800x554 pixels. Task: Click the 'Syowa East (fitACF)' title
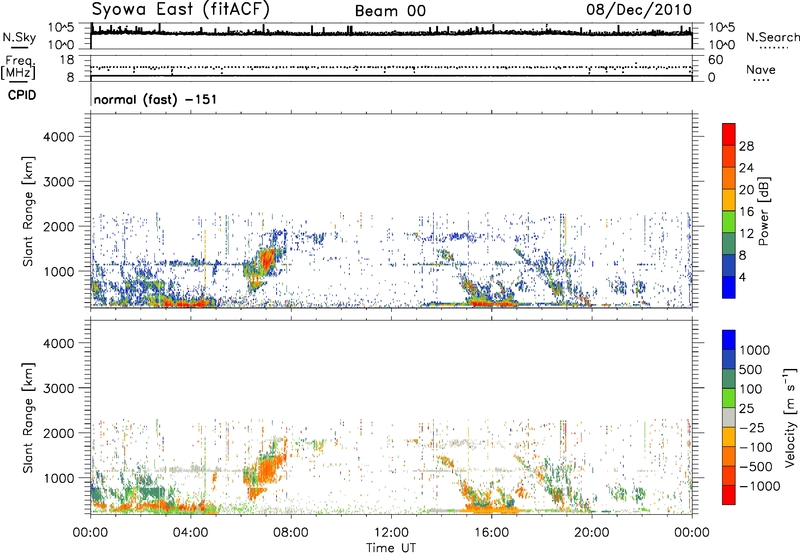180,10
